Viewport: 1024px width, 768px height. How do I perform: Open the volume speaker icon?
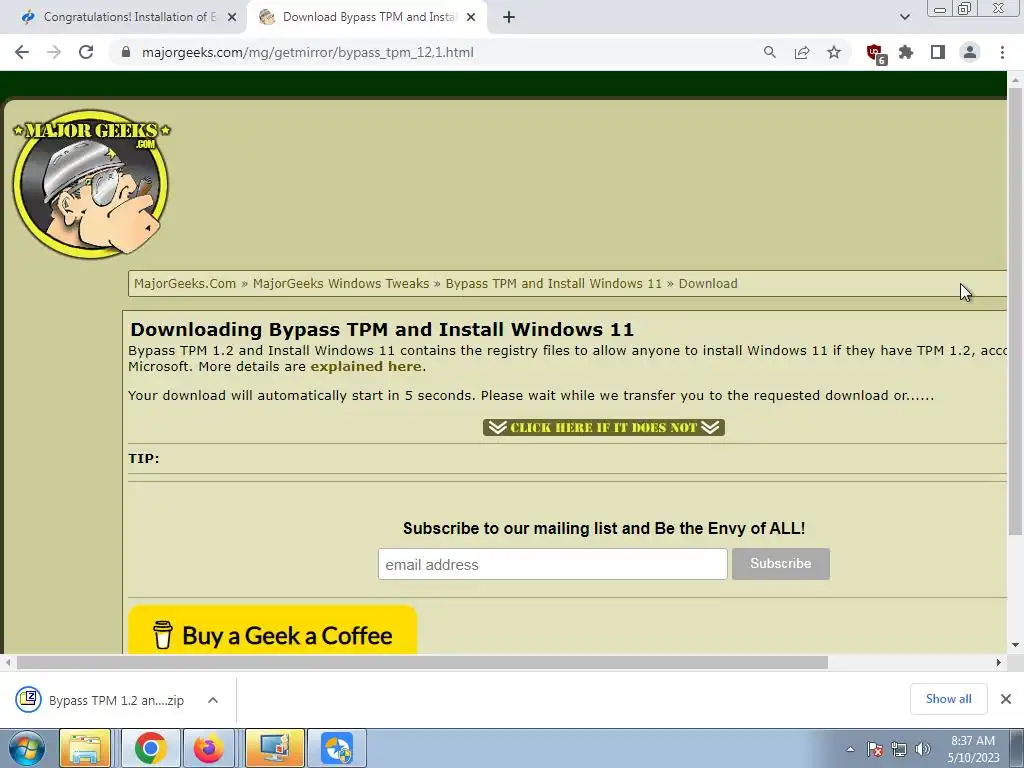922,749
